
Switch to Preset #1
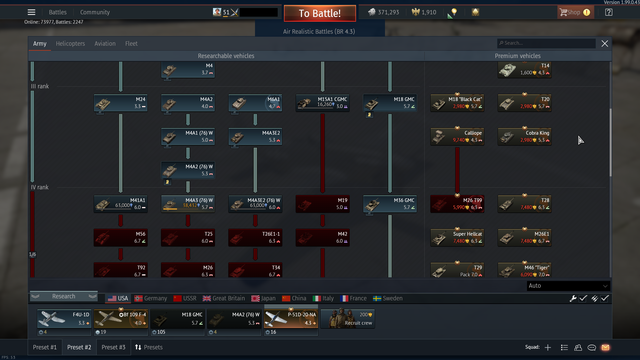44,347
